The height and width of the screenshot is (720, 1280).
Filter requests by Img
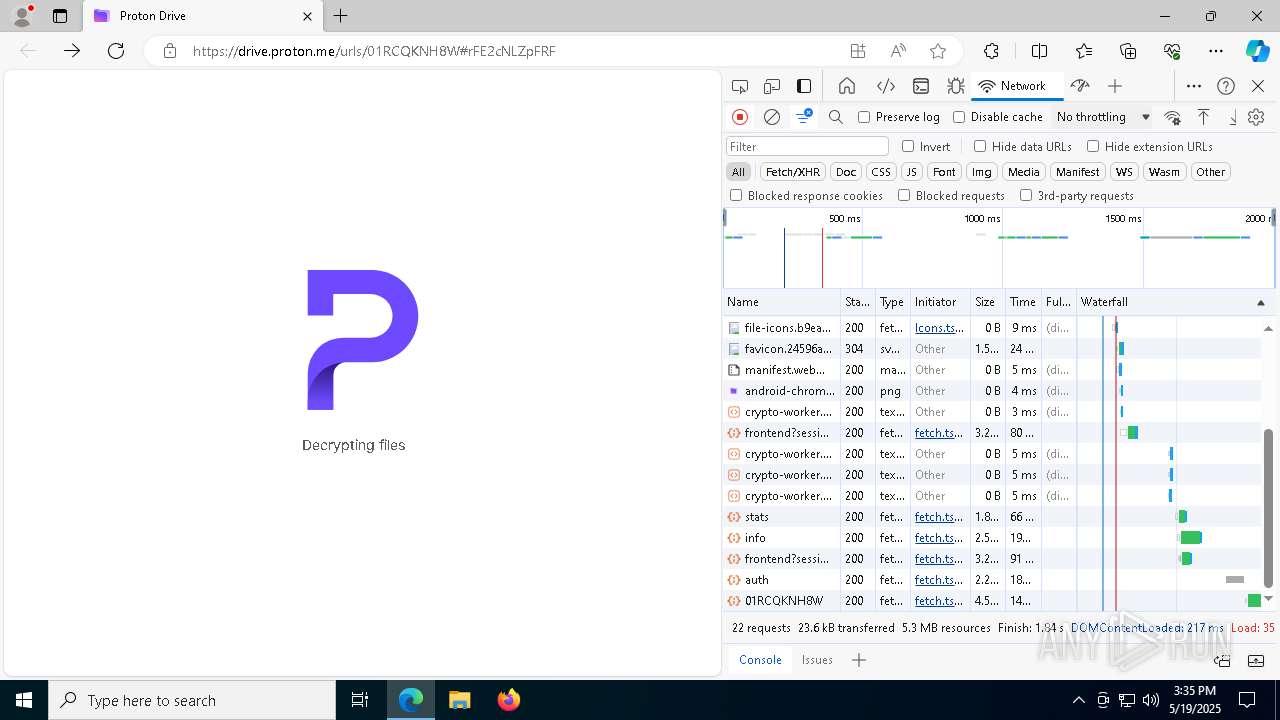pos(982,172)
